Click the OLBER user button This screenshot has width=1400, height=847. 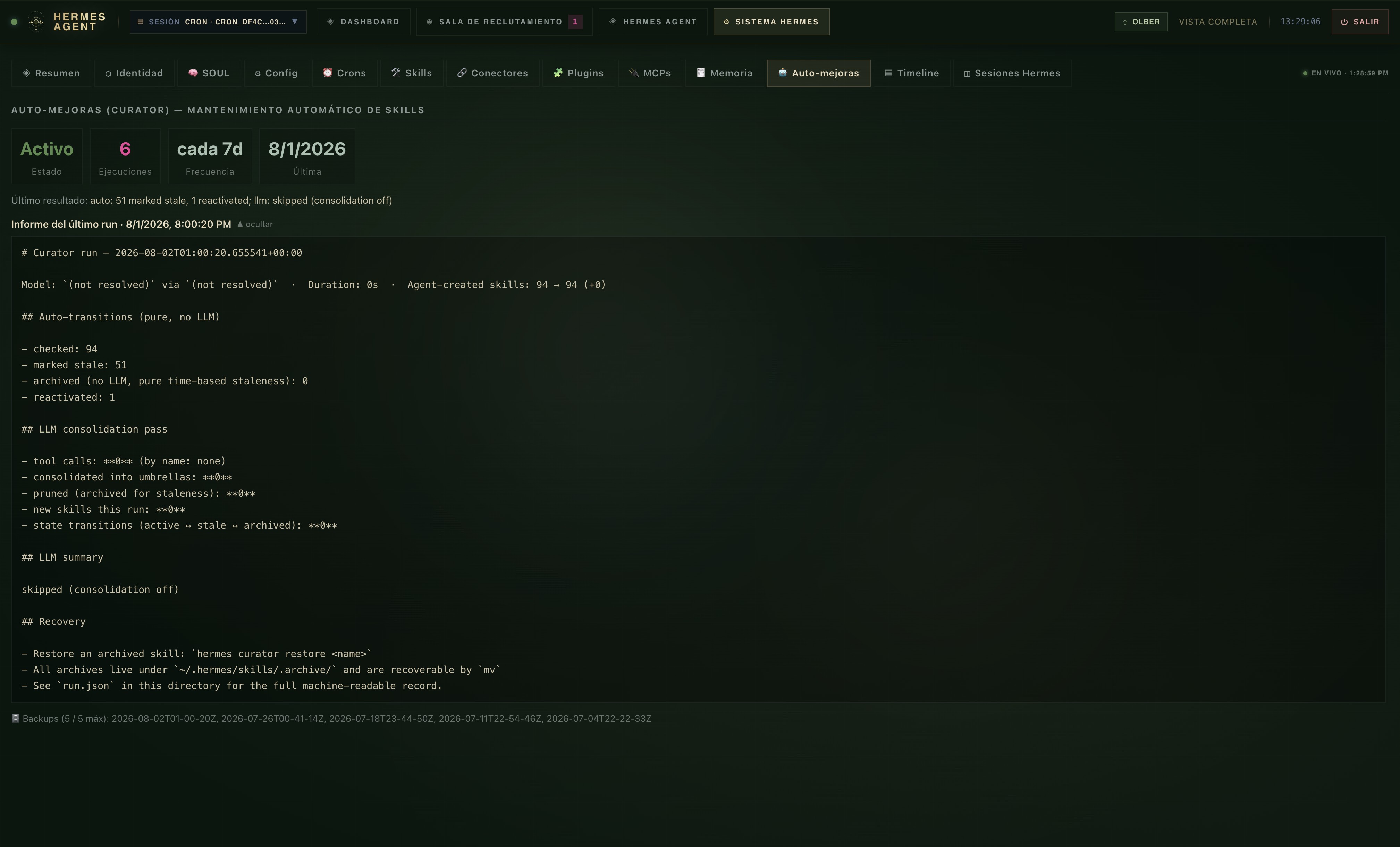pyautogui.click(x=1141, y=22)
